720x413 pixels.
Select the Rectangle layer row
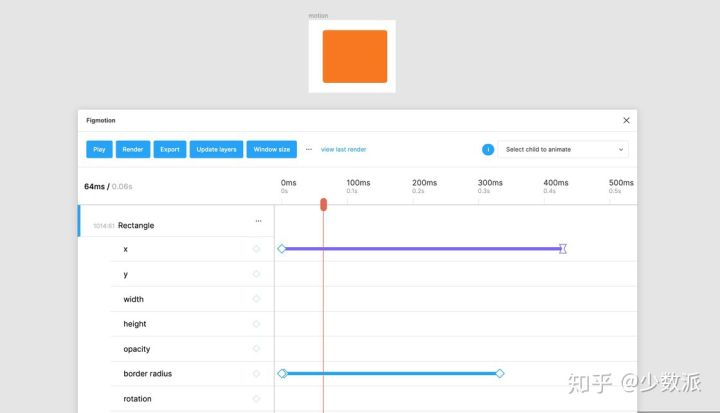point(176,221)
